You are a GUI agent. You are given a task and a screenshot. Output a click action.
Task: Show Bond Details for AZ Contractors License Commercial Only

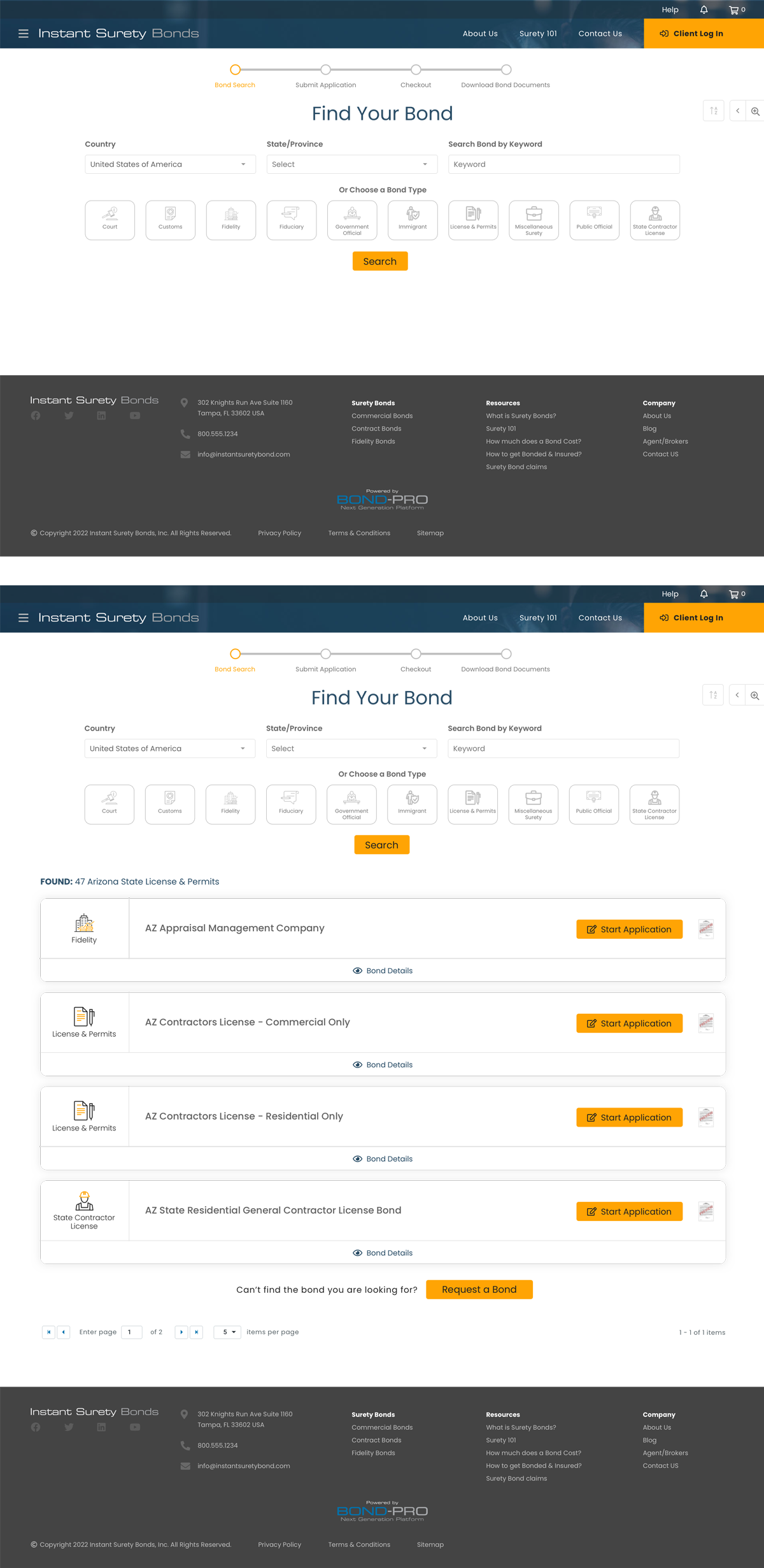383,1065
